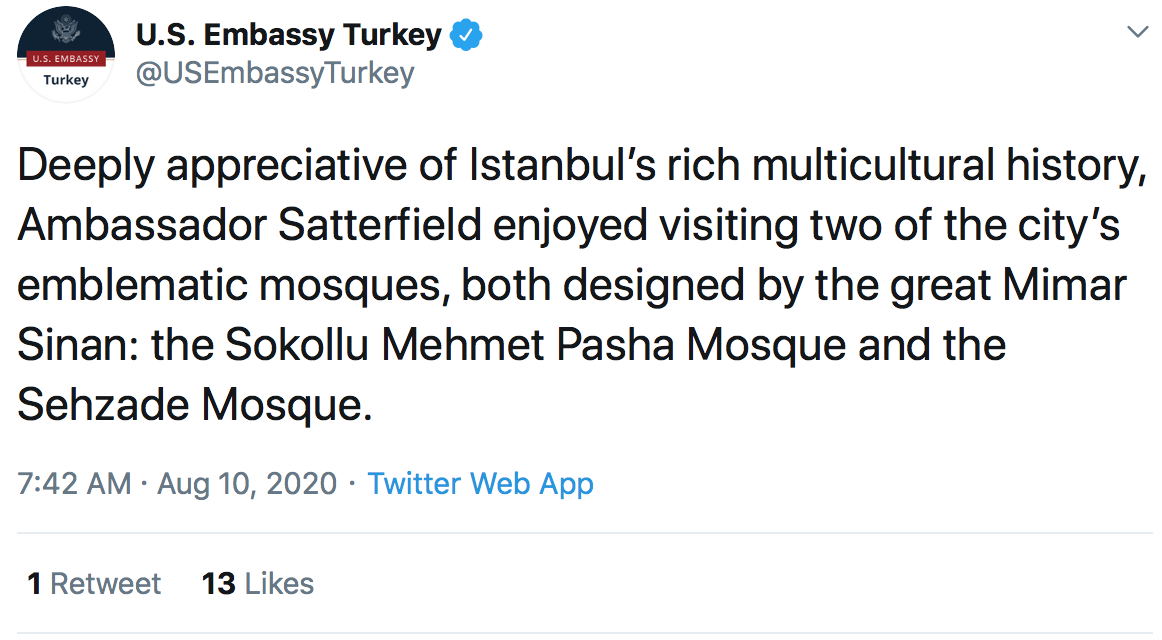Click the Aug 10, 2020 date
The image size is (1162, 640).
[x=247, y=484]
